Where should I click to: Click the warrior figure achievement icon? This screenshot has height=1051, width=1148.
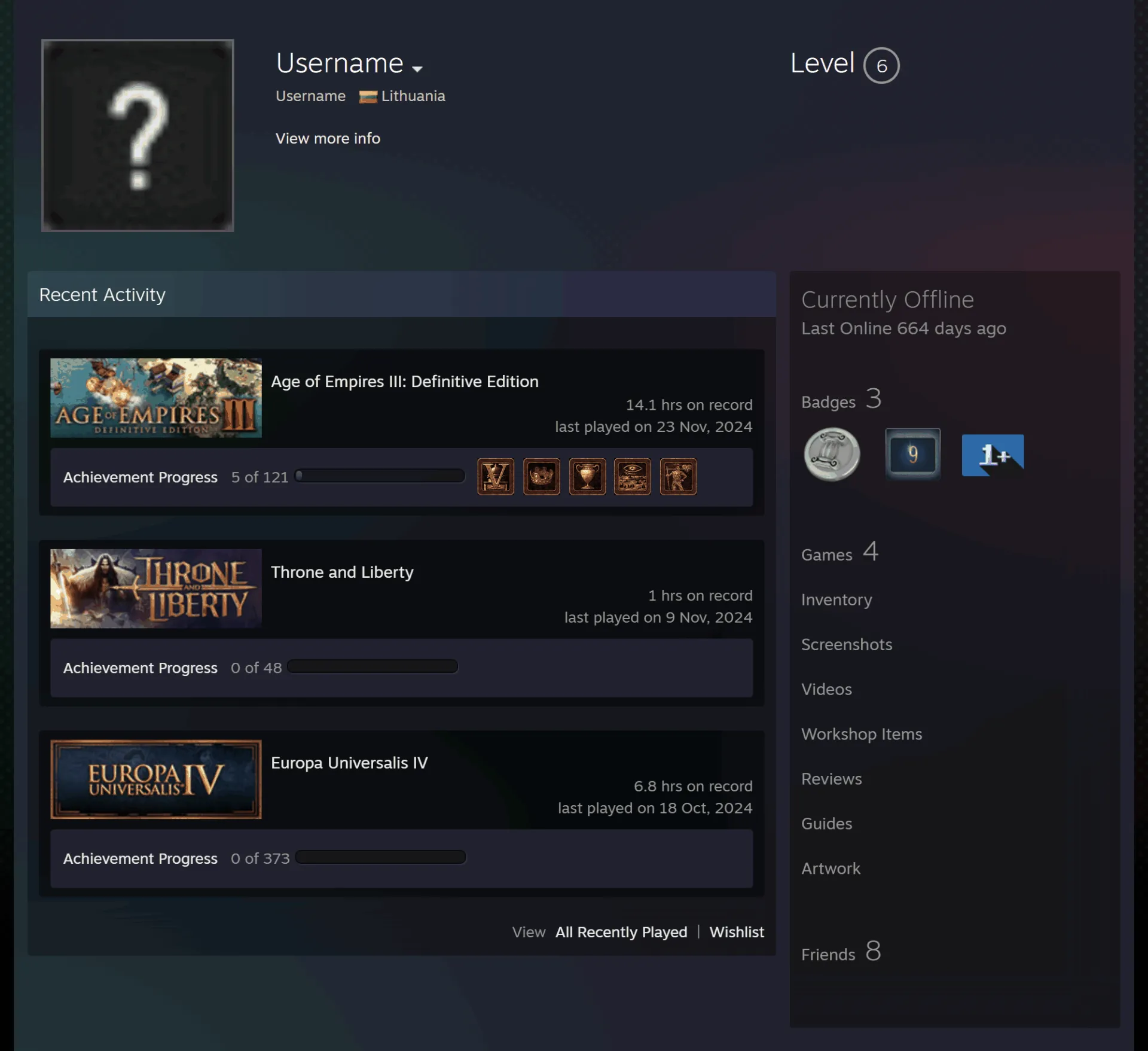click(x=679, y=477)
